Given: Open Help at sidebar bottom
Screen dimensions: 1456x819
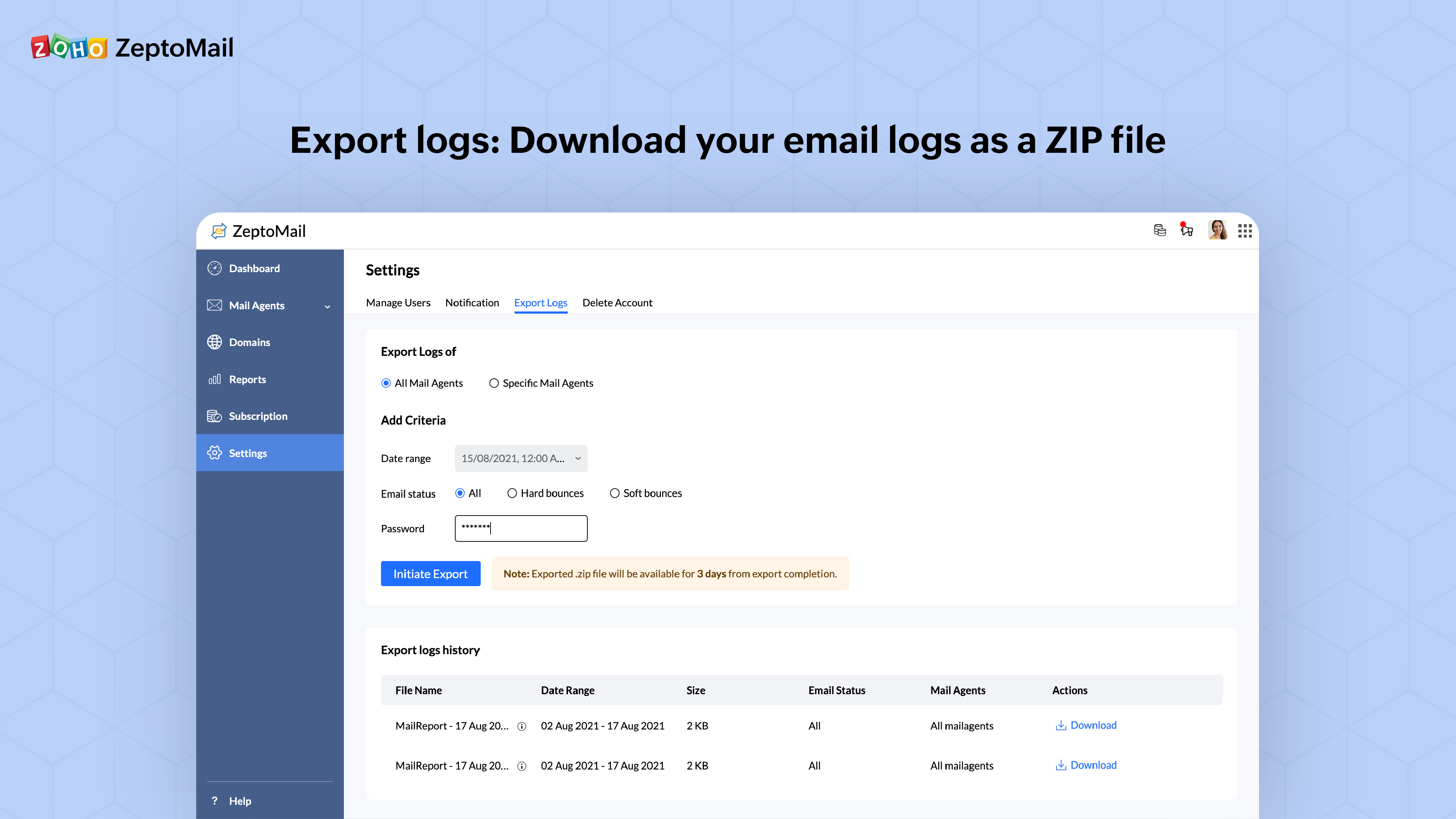Looking at the screenshot, I should point(240,801).
